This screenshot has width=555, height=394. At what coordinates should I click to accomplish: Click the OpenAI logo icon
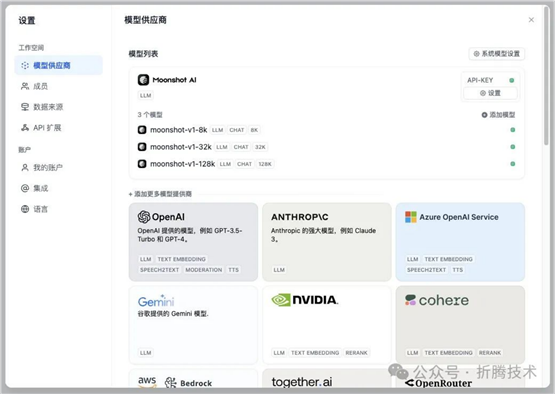coord(144,217)
